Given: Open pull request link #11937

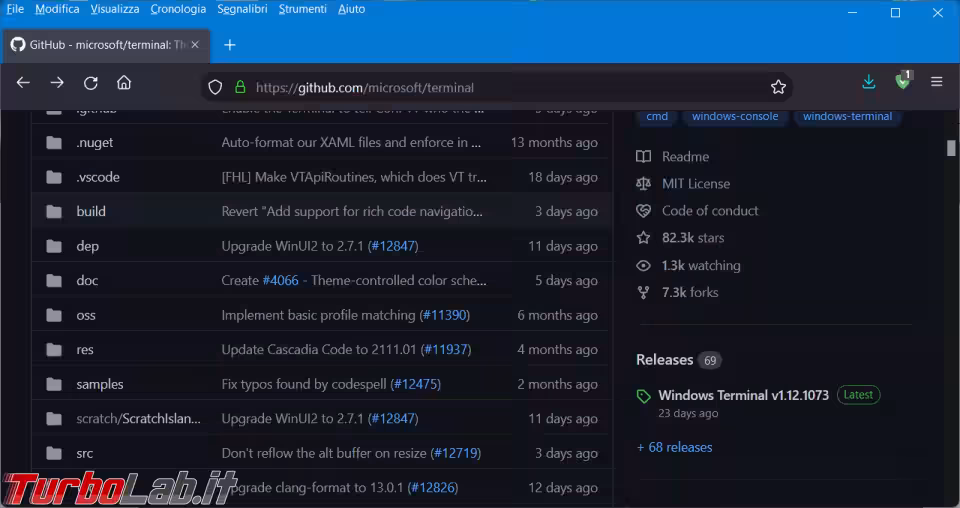Looking at the screenshot, I should click(x=446, y=349).
